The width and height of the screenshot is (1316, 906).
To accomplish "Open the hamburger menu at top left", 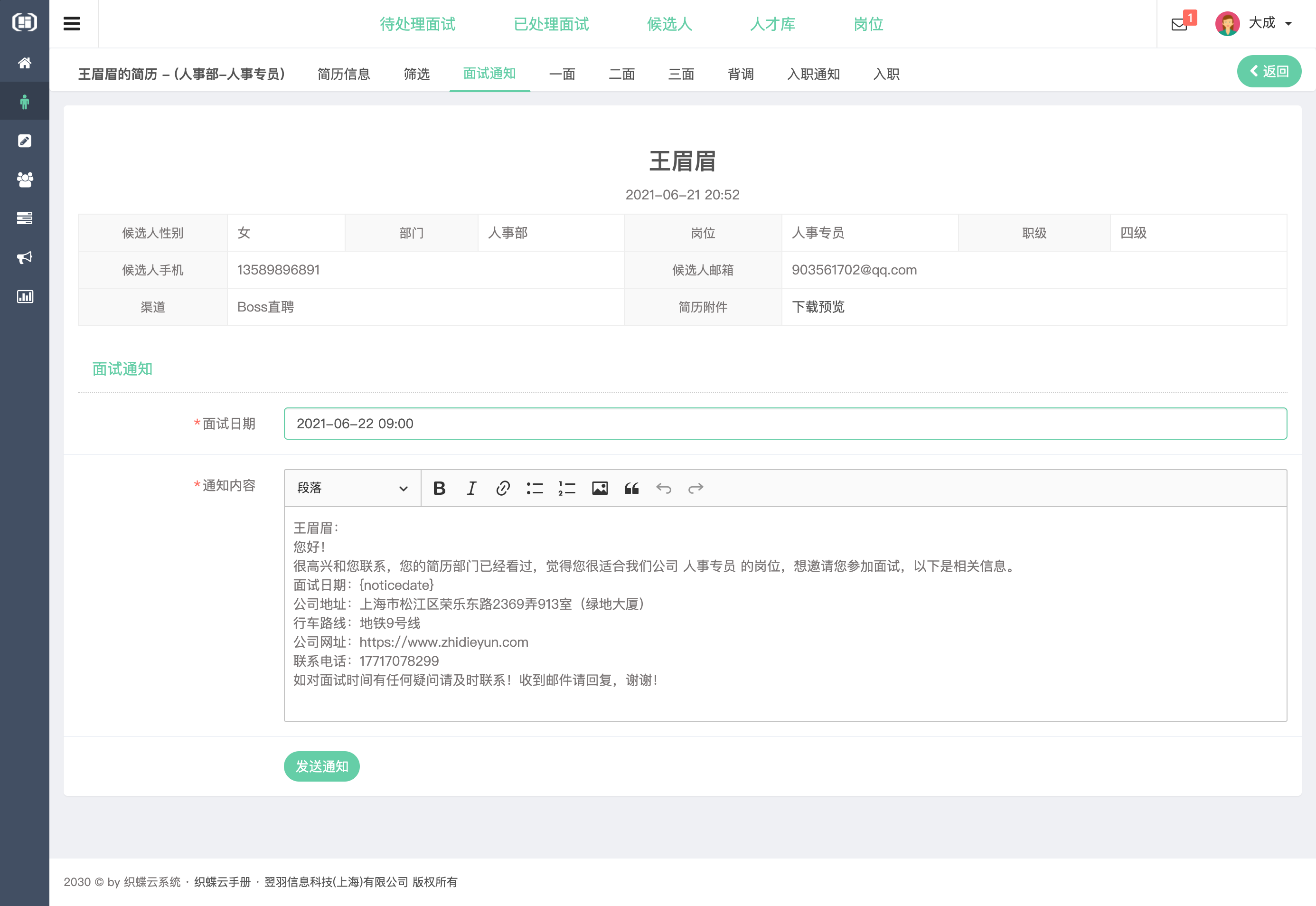I will click(x=73, y=23).
